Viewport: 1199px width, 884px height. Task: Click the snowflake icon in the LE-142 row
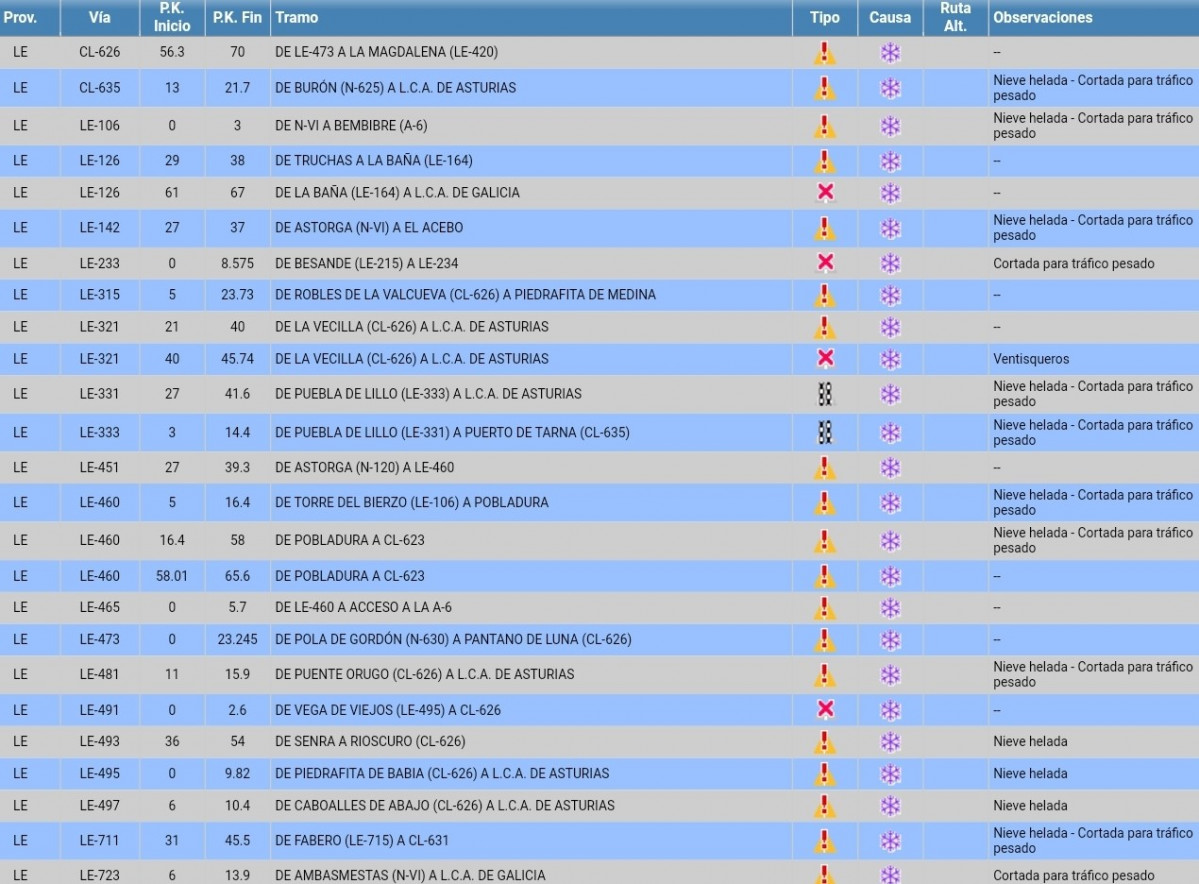click(890, 229)
